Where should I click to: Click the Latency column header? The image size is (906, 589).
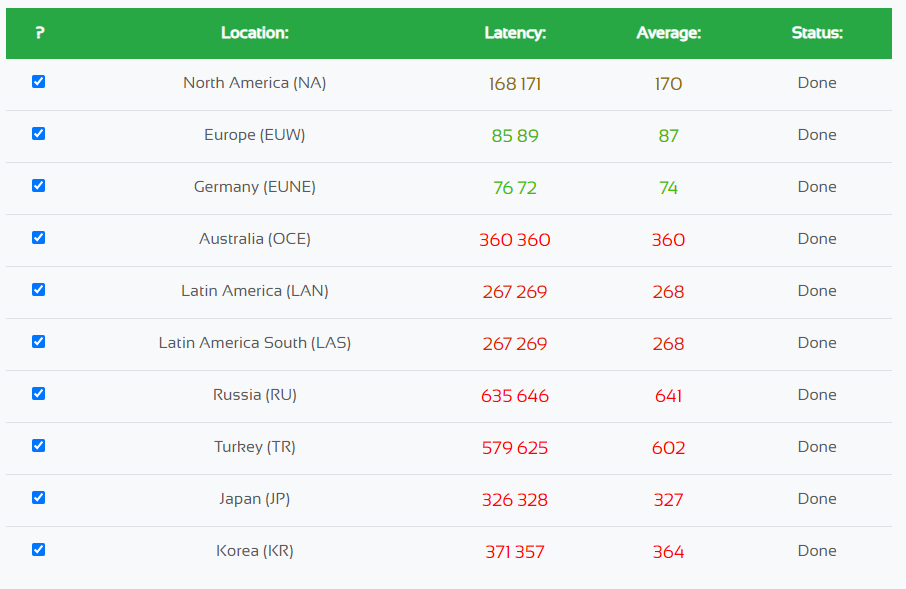pos(515,33)
